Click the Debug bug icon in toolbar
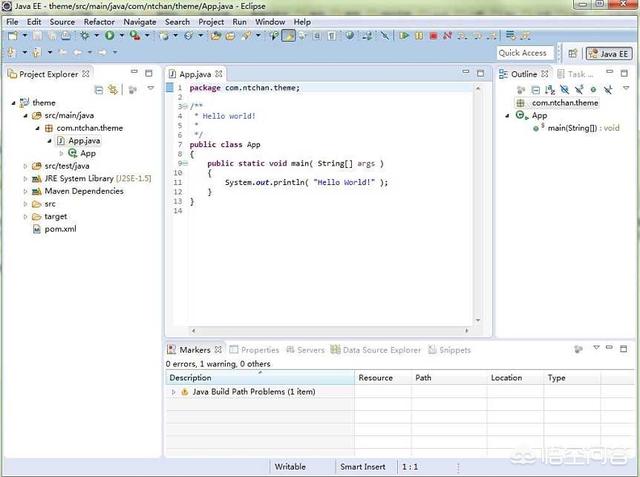The image size is (640, 477). click(x=84, y=36)
